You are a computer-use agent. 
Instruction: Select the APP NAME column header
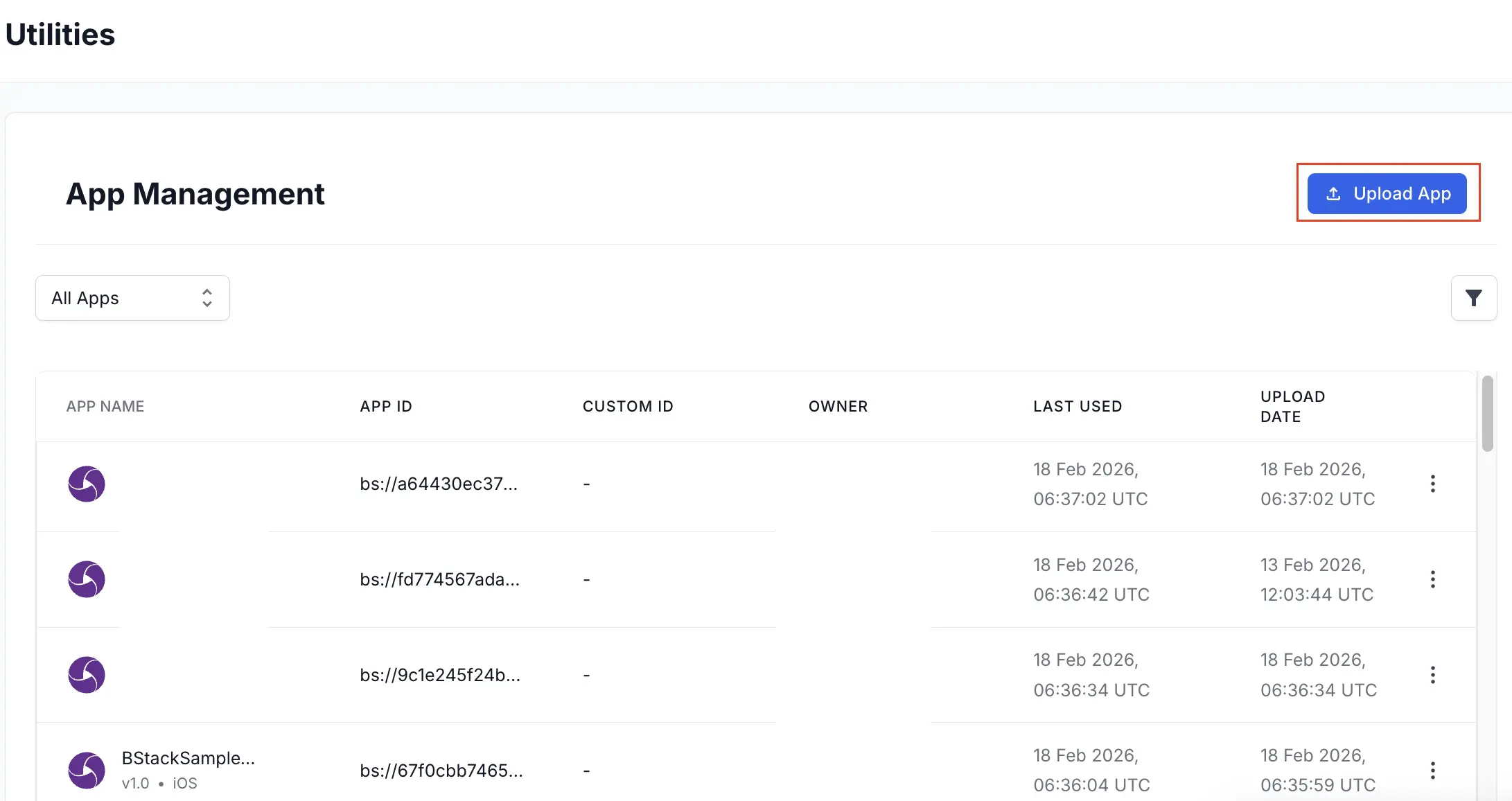105,406
